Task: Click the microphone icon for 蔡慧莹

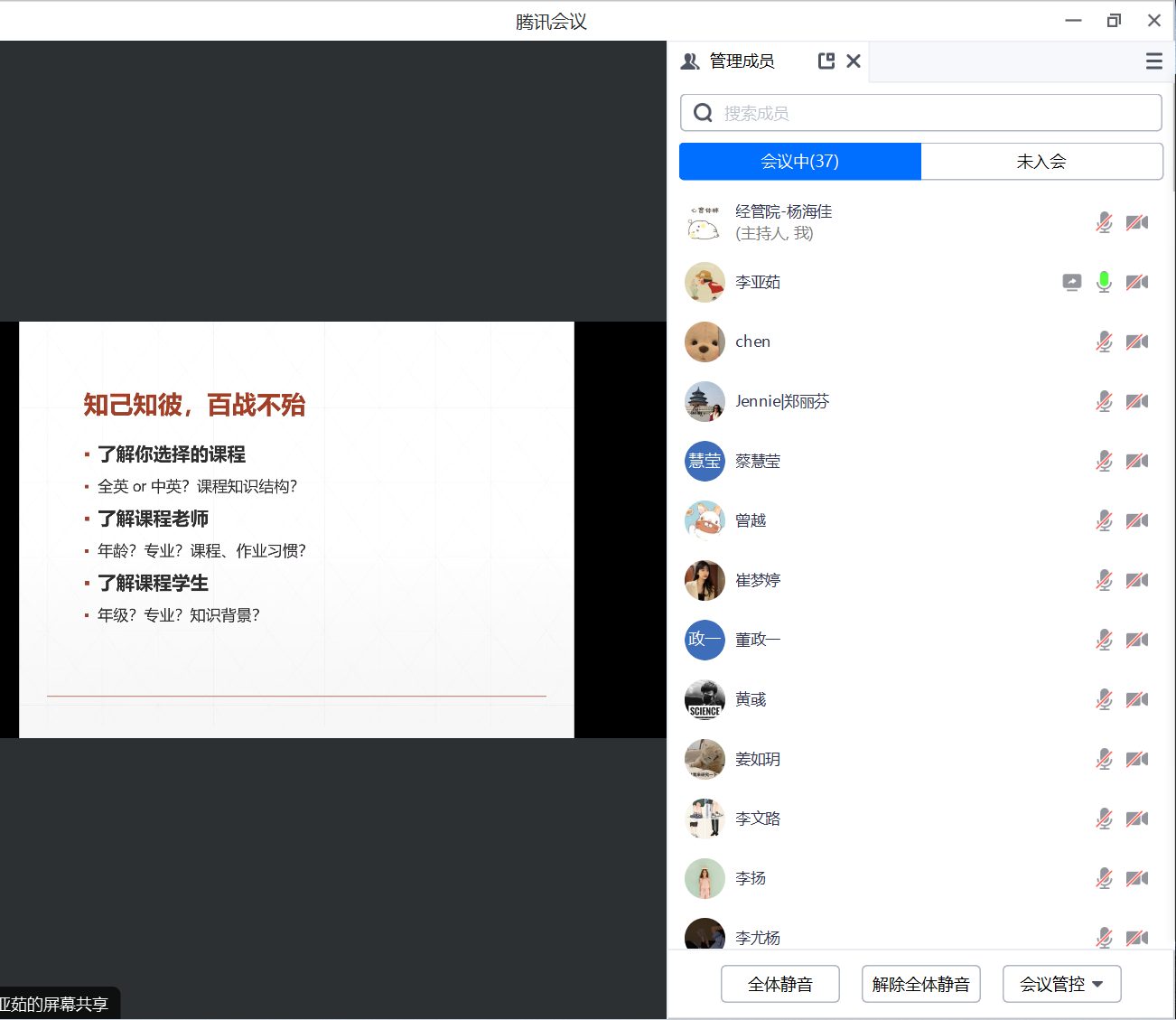Action: [1104, 461]
